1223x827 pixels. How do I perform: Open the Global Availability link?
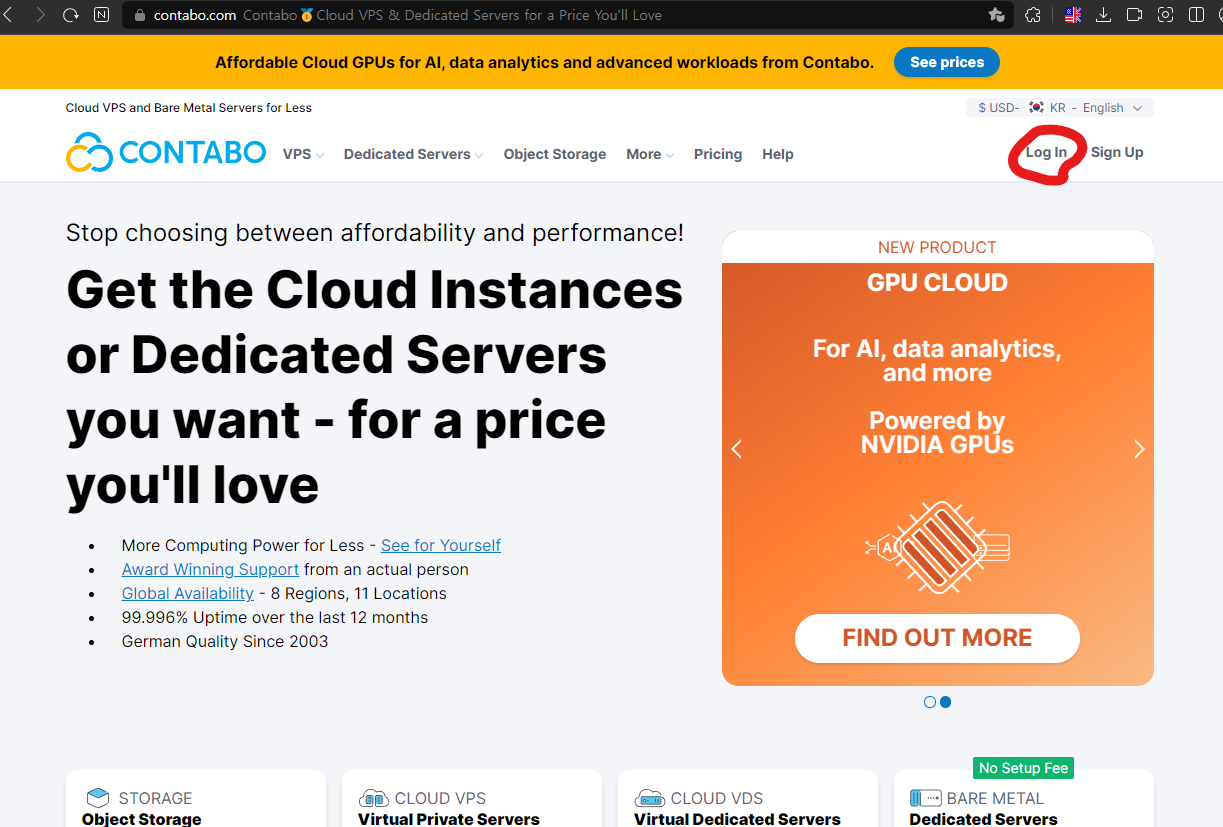pyautogui.click(x=188, y=593)
